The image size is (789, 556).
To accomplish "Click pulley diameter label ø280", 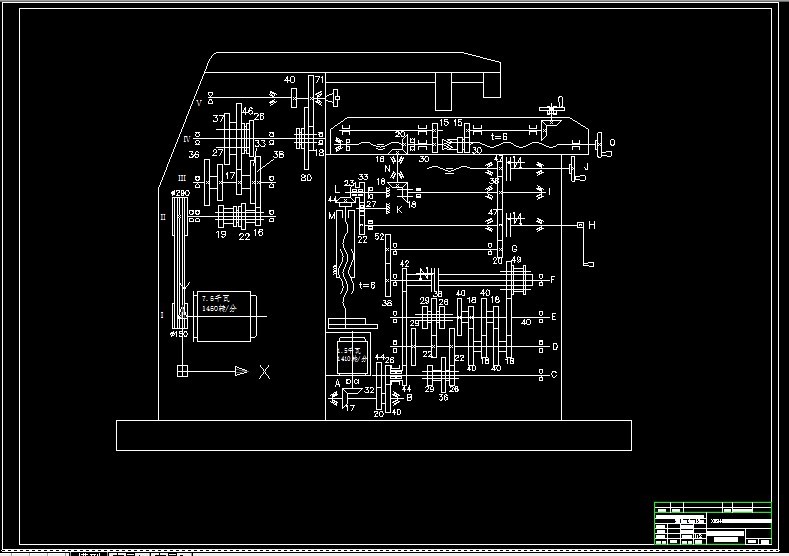I will click(x=180, y=193).
